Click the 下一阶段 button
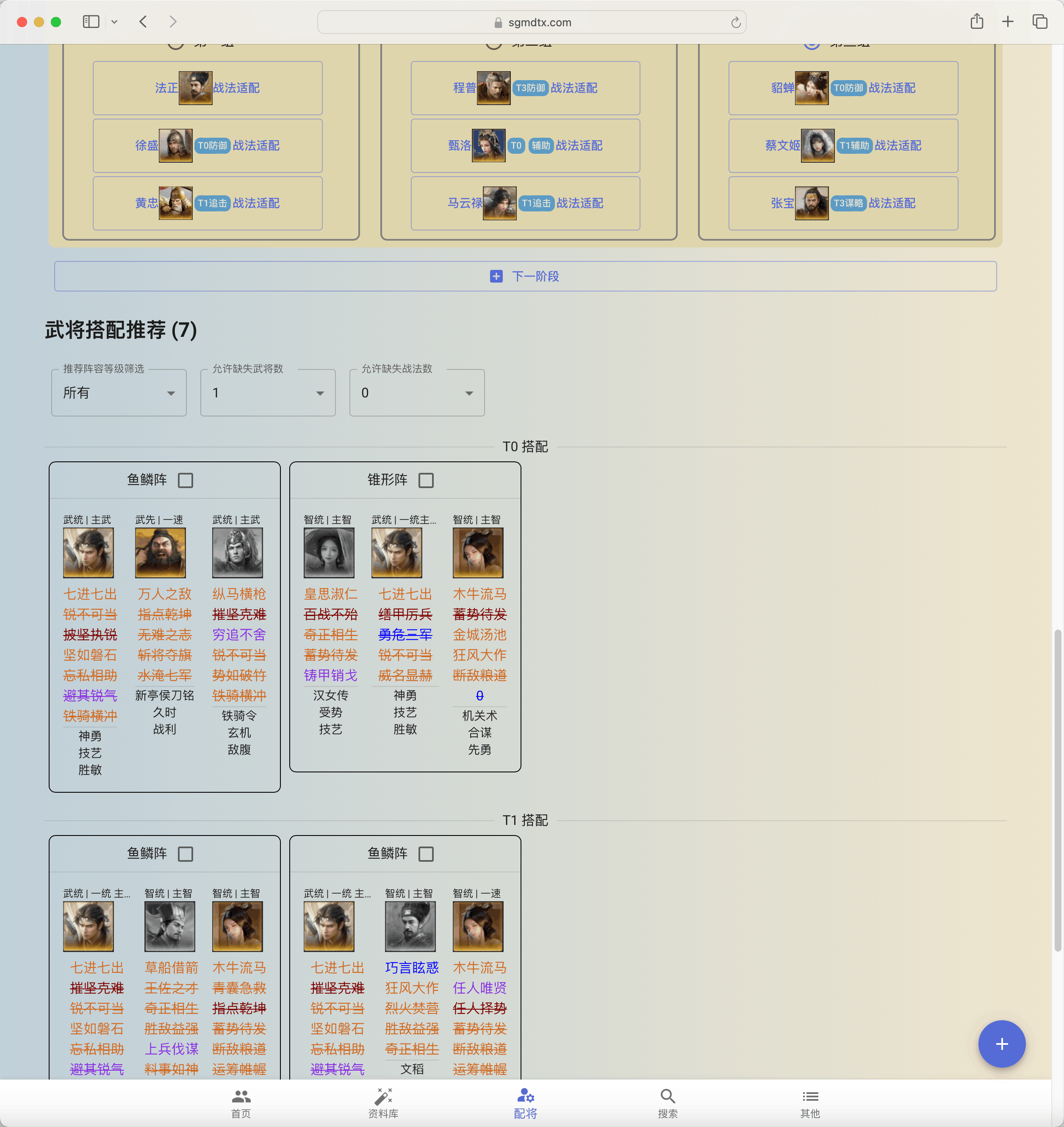1064x1127 pixels. tap(525, 276)
